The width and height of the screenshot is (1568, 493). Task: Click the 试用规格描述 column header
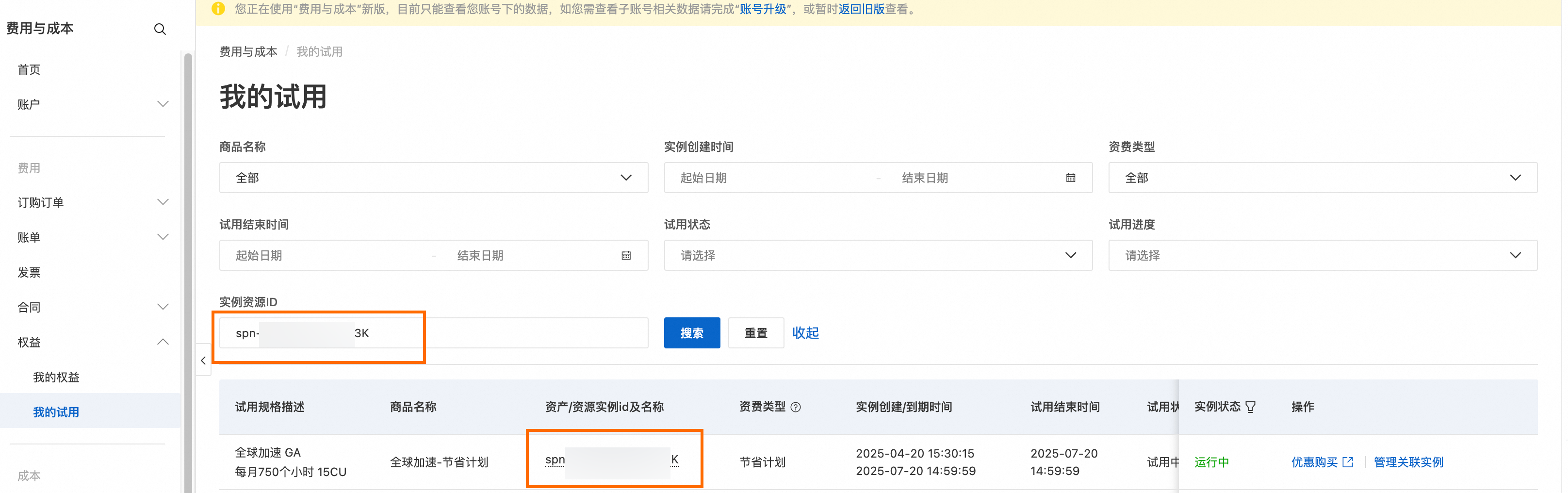click(270, 407)
